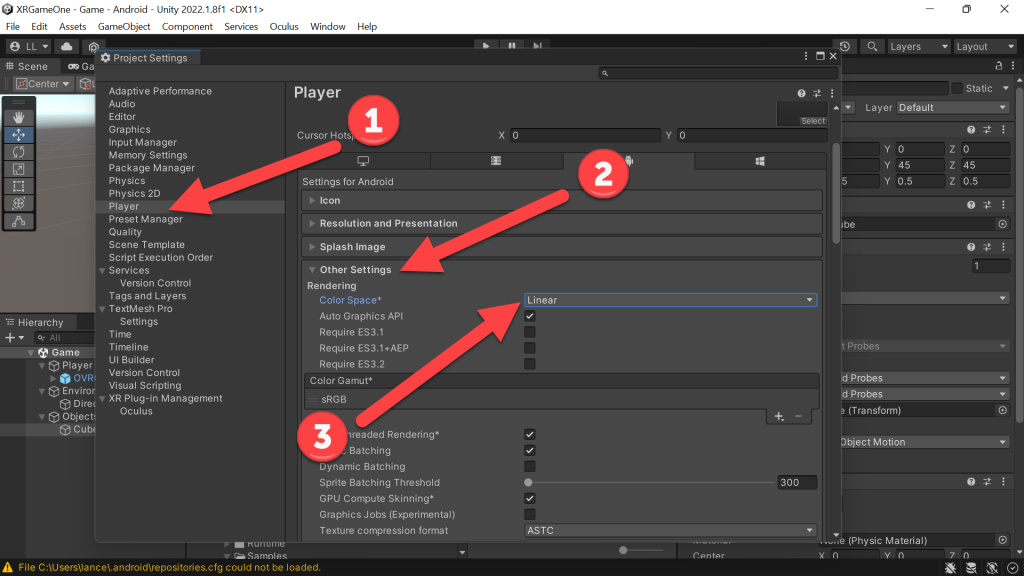1024x576 pixels.
Task: Switch to the Windows Store platform tab
Action: pyautogui.click(x=760, y=161)
